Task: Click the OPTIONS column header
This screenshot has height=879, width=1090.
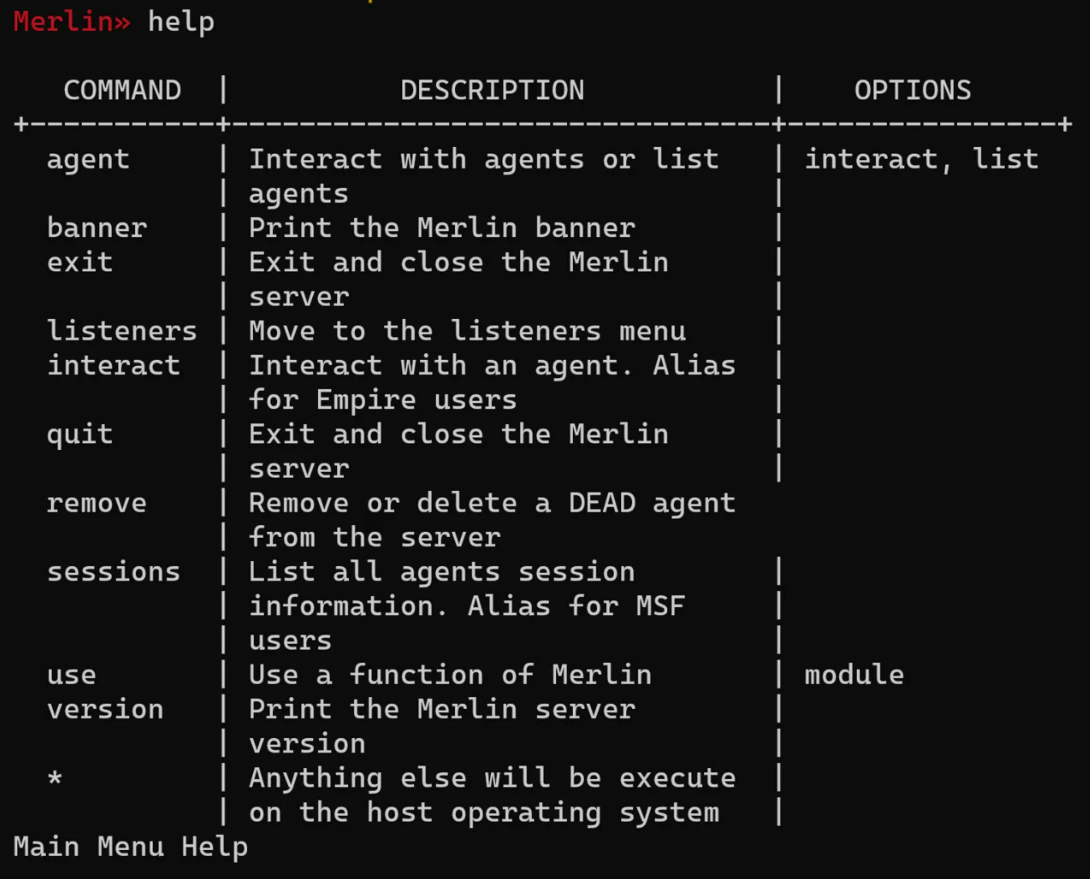Action: (x=912, y=90)
